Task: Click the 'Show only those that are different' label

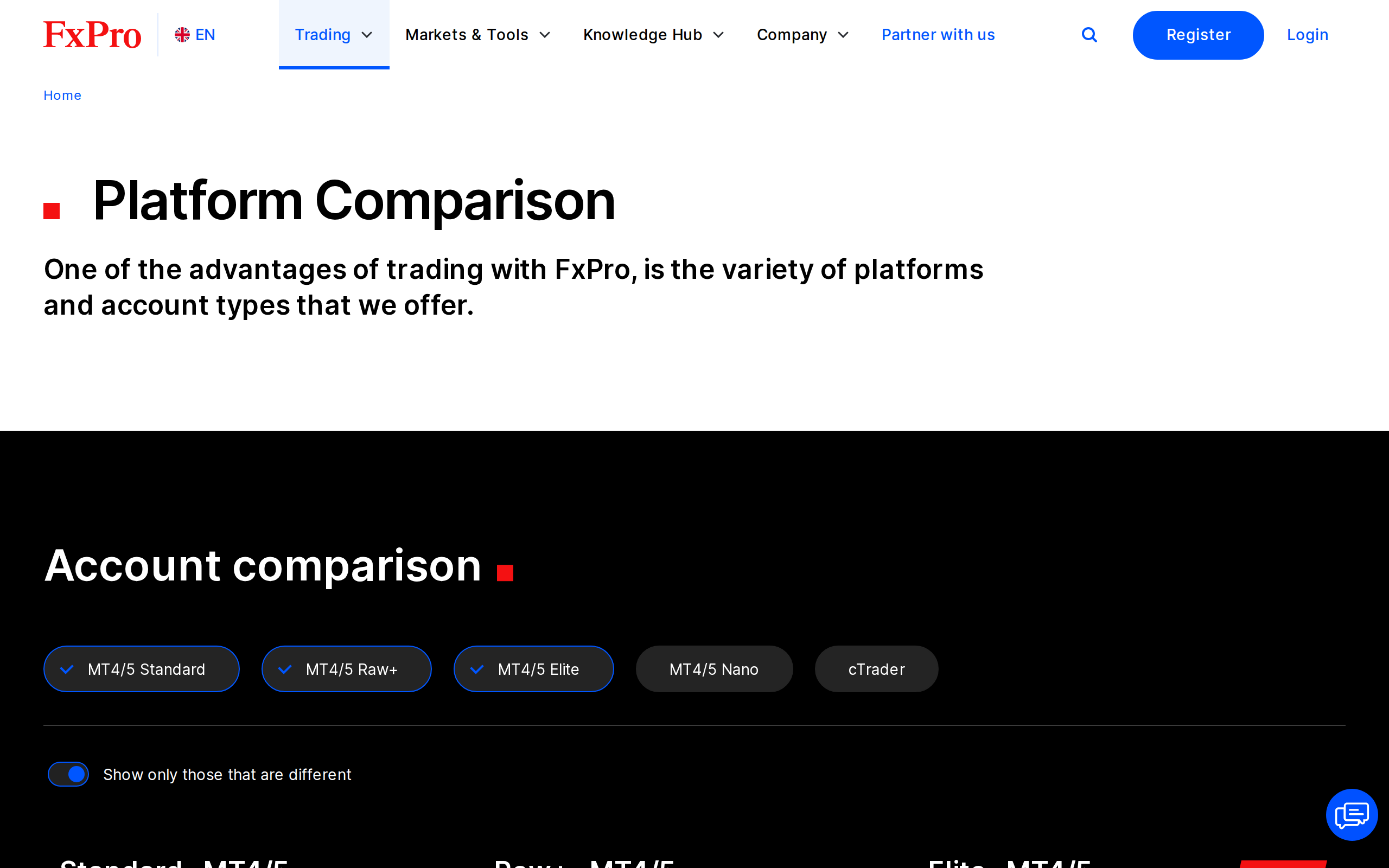Action: [x=227, y=775]
